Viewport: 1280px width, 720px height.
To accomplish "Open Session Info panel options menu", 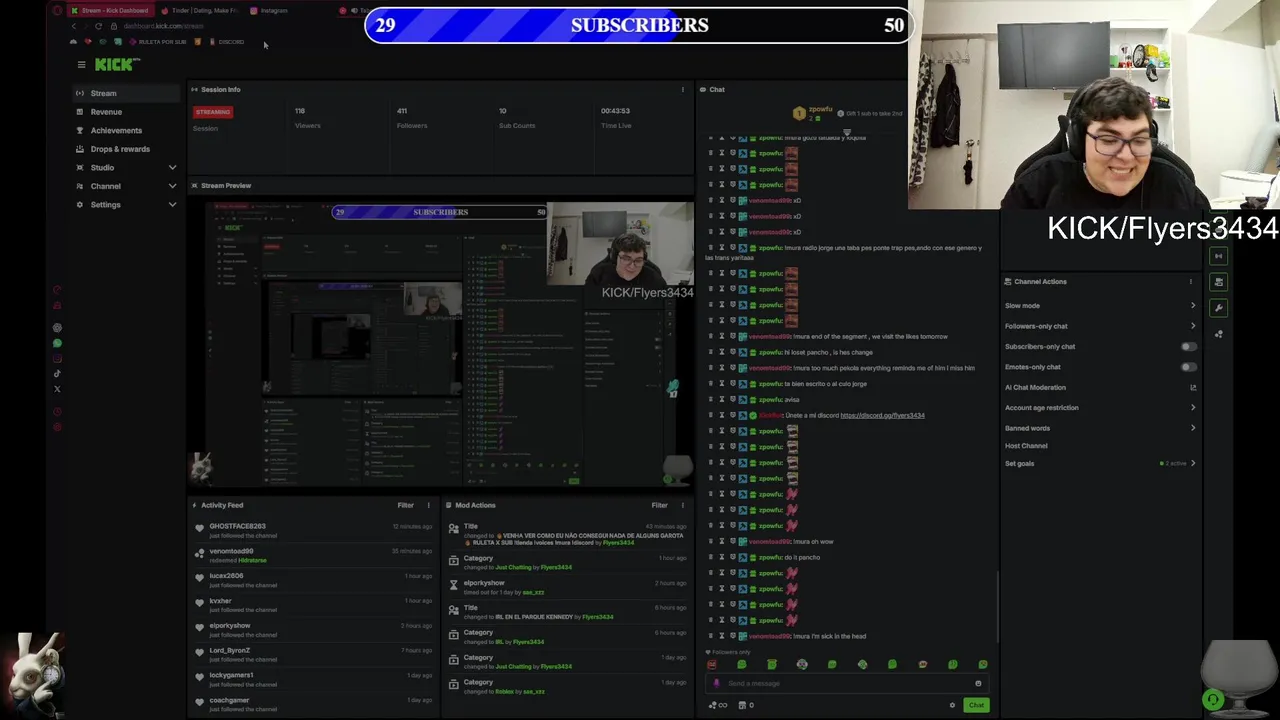I will point(683,90).
